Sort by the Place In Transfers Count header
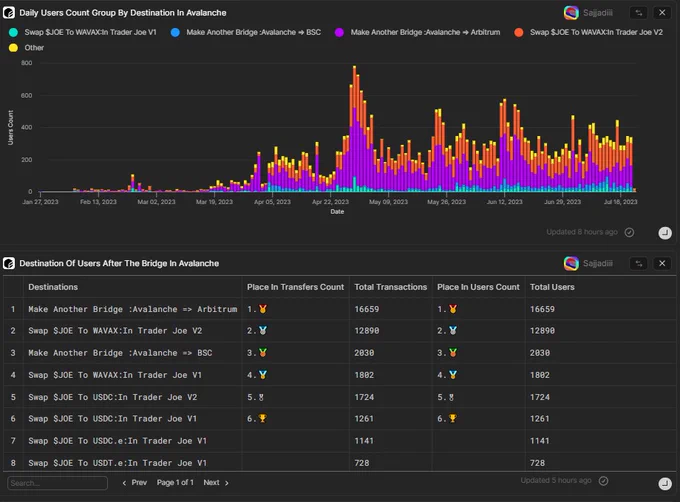The width and height of the screenshot is (680, 502). click(295, 287)
